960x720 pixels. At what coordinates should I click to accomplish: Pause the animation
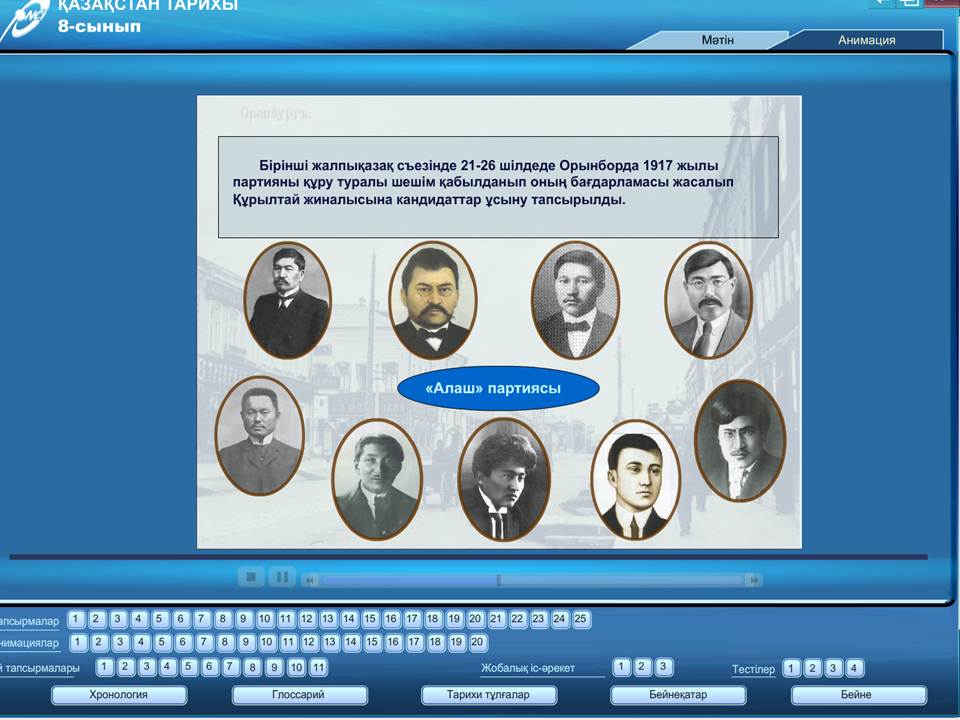282,577
